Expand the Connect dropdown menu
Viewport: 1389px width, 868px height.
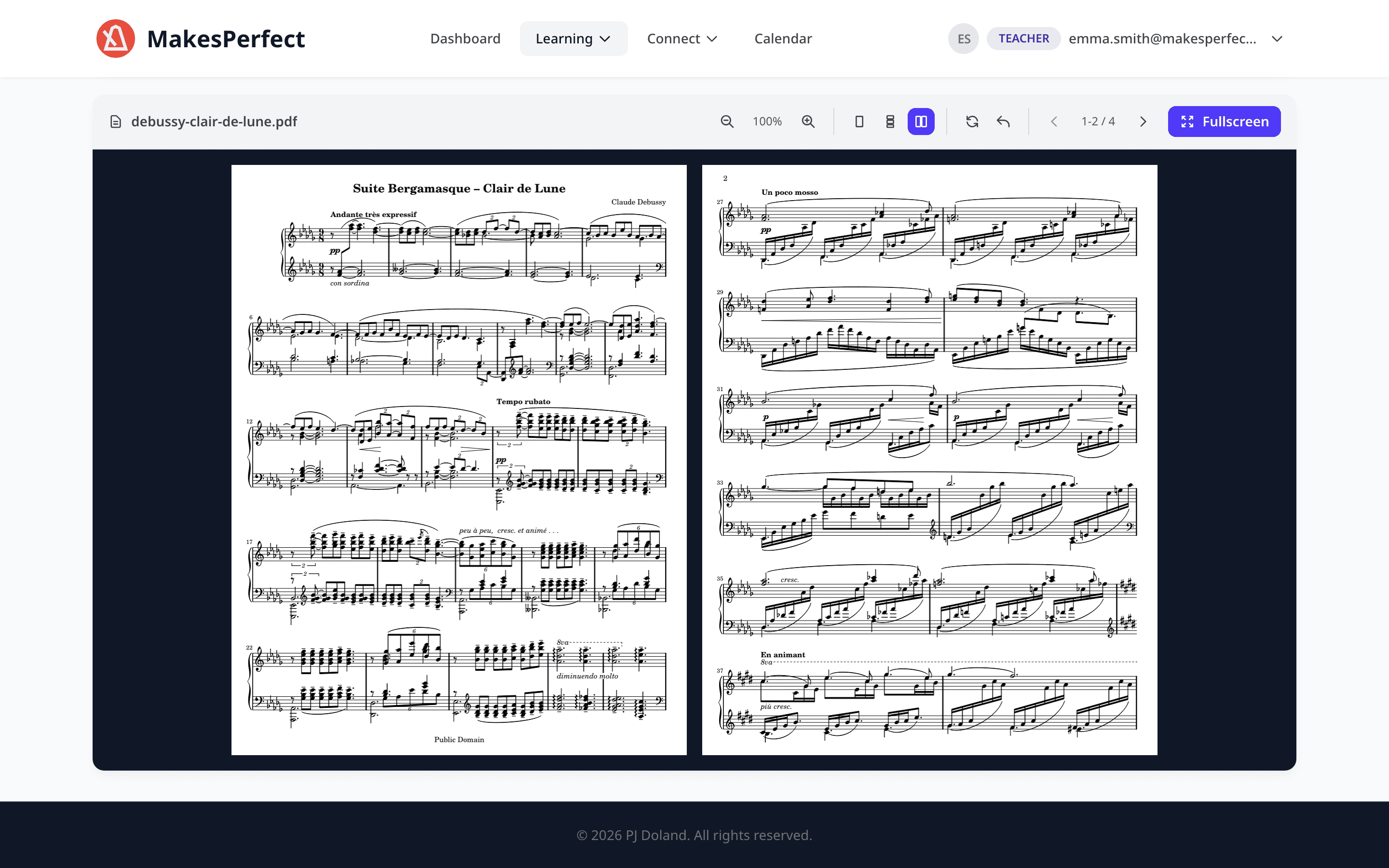coord(682,39)
